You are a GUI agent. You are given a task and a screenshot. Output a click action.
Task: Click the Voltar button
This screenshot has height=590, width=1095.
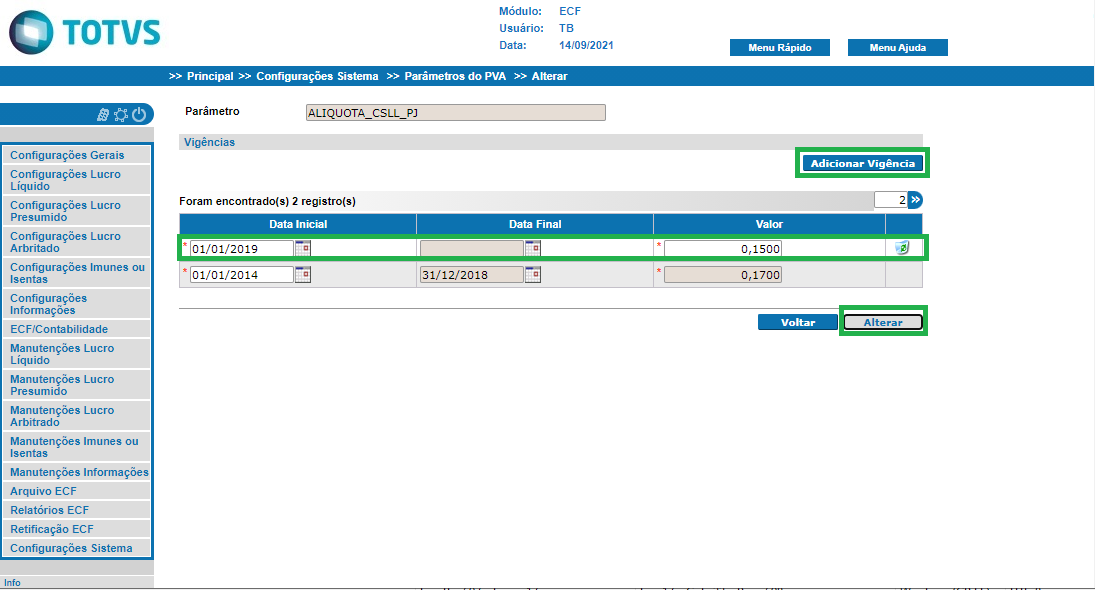[x=798, y=322]
